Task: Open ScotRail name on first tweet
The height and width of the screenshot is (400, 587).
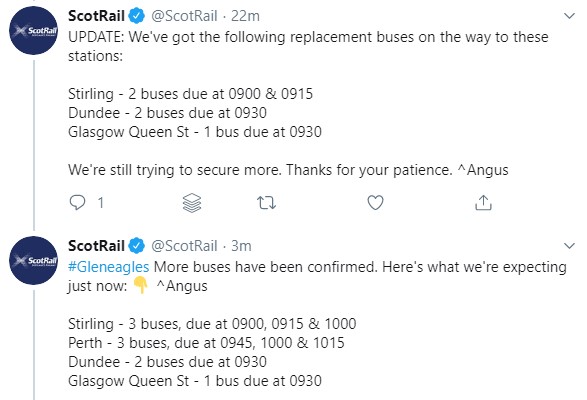Action: (96, 16)
